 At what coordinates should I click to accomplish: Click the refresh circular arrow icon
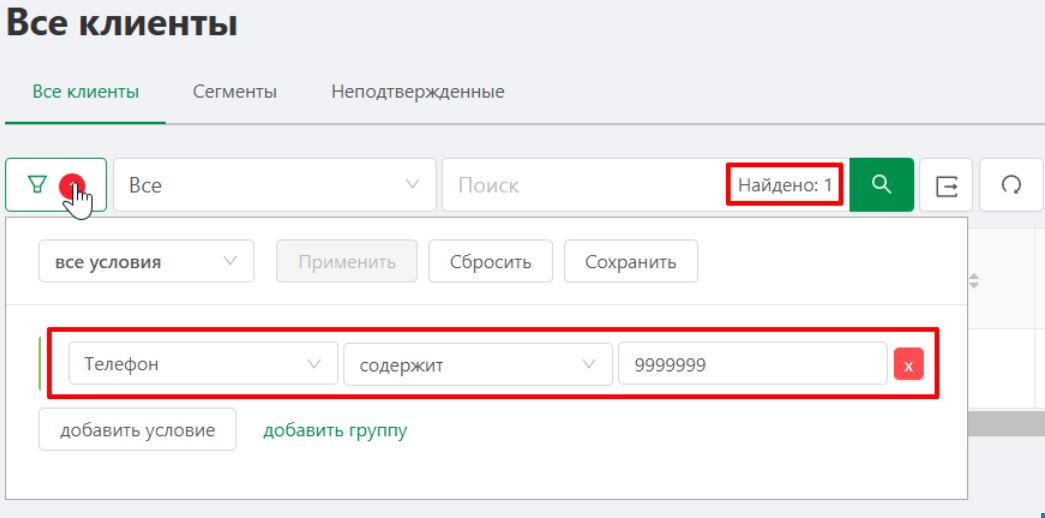coord(1011,185)
